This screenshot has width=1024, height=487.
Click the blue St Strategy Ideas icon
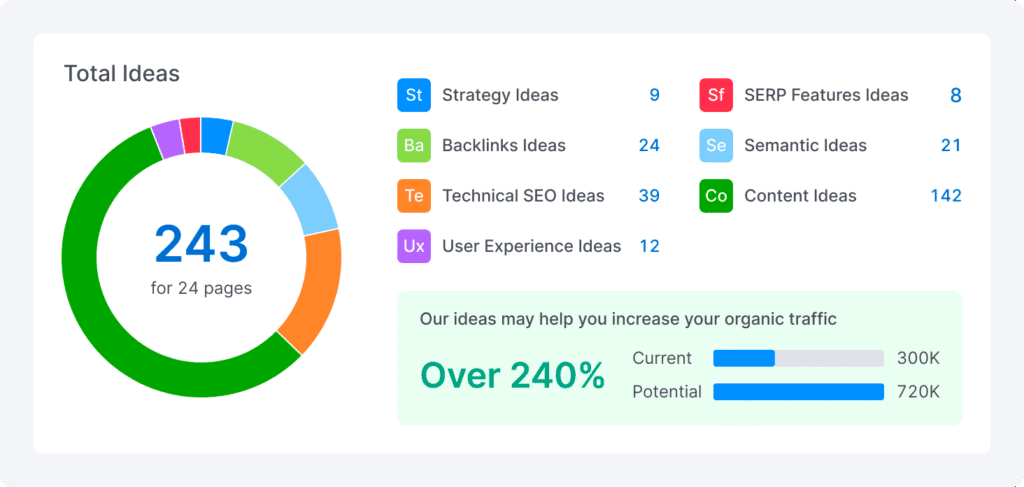(413, 95)
